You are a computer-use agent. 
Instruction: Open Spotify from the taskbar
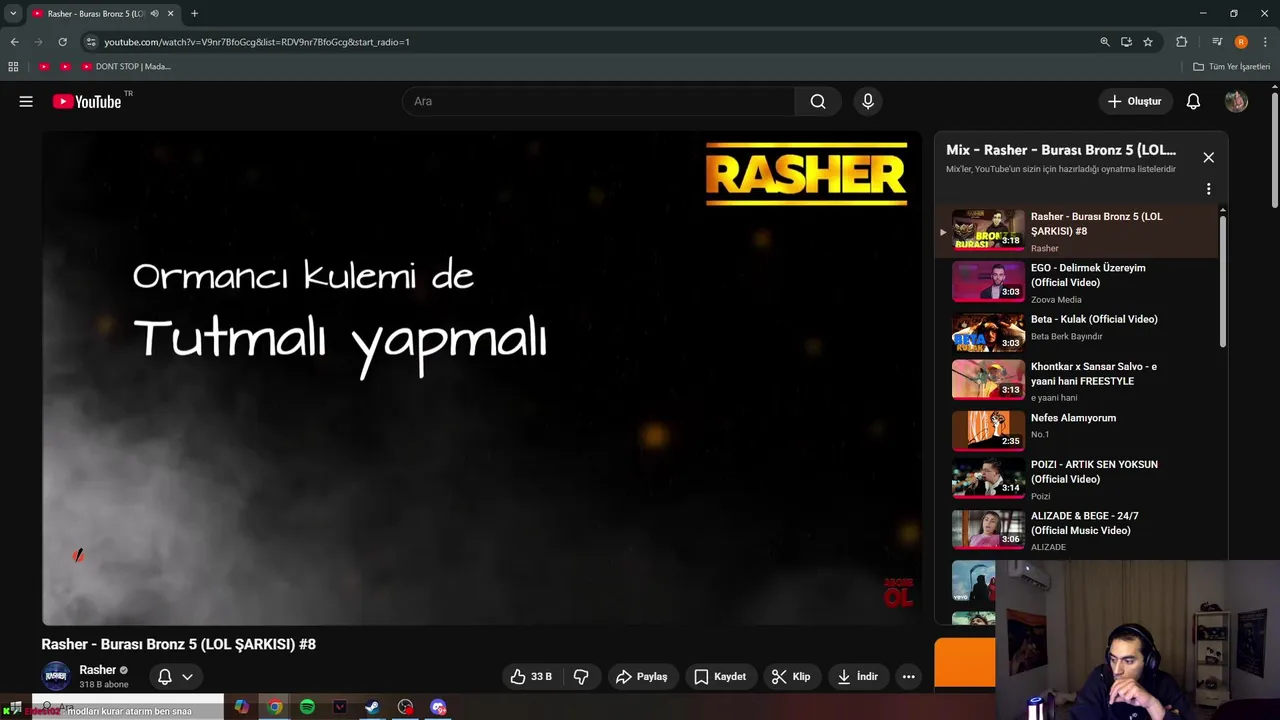pos(307,707)
